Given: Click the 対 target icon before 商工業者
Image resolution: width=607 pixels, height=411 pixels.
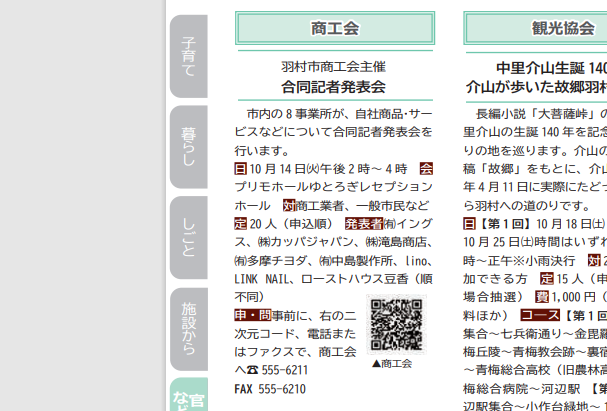Looking at the screenshot, I should (x=289, y=205).
